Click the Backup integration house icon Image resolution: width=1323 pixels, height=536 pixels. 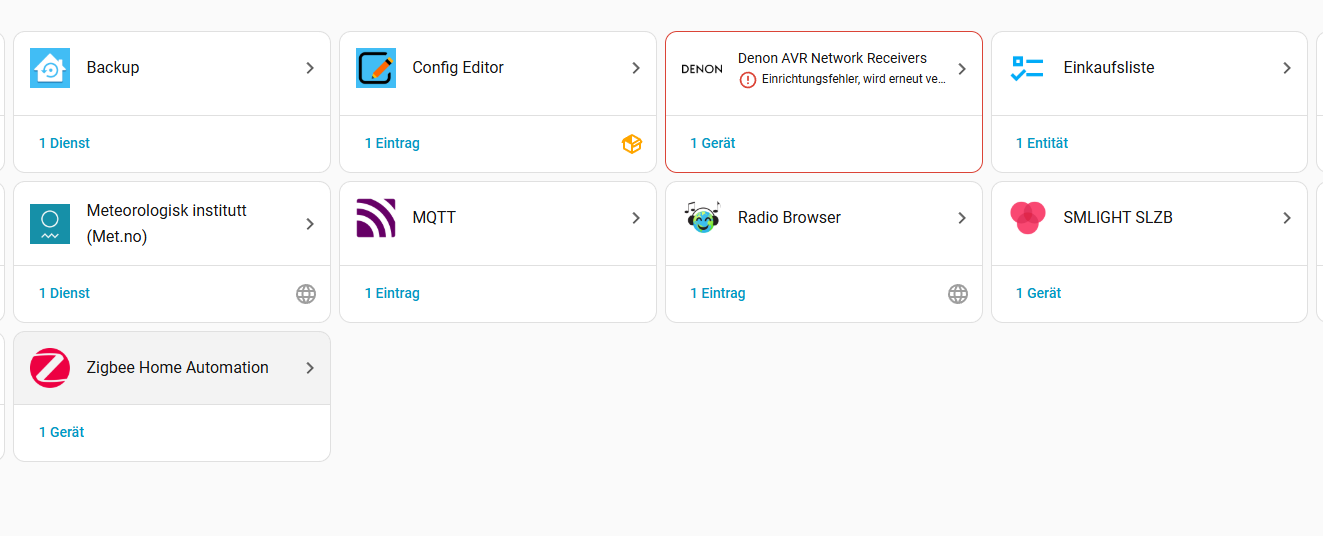[x=50, y=68]
